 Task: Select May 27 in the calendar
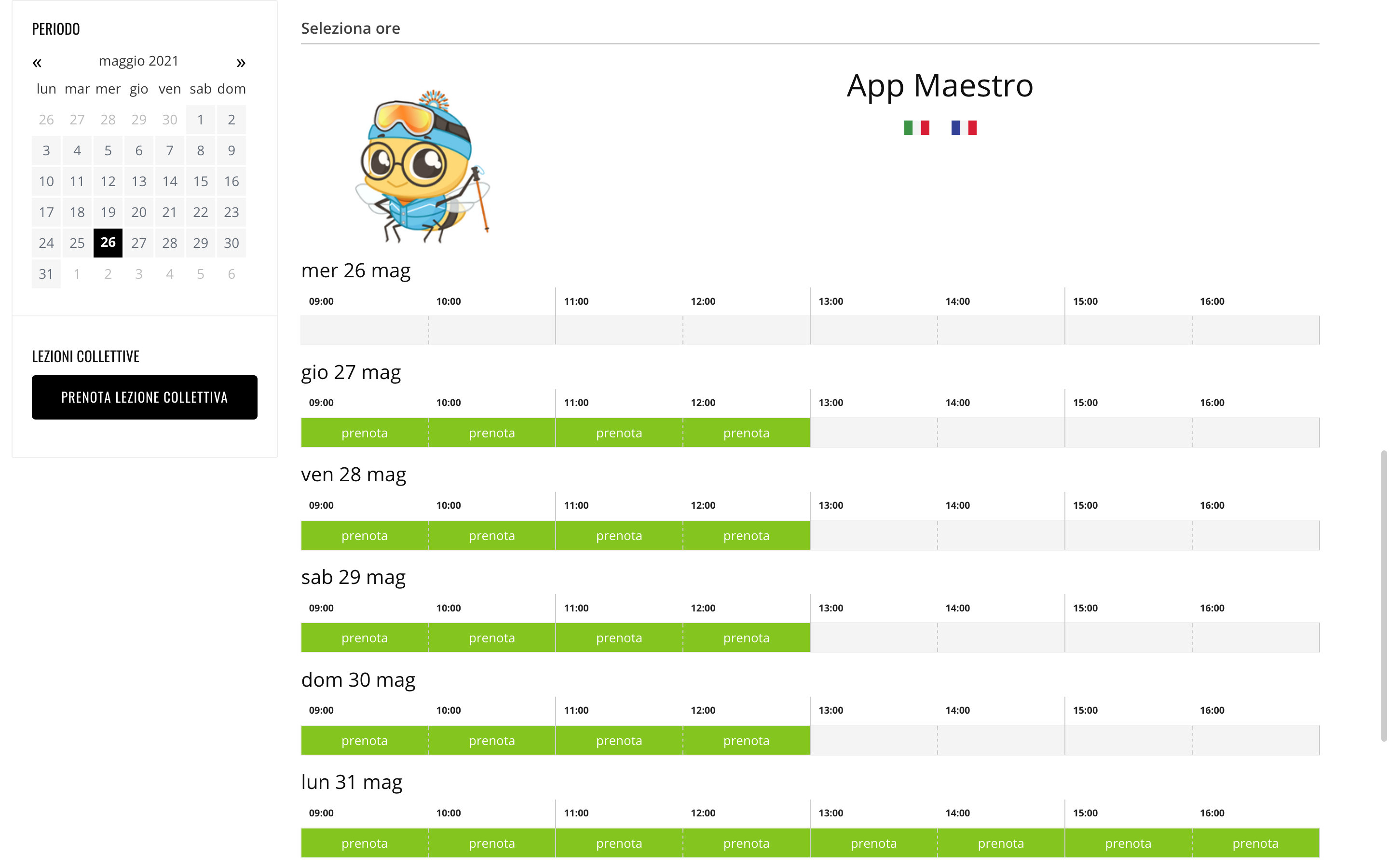139,244
